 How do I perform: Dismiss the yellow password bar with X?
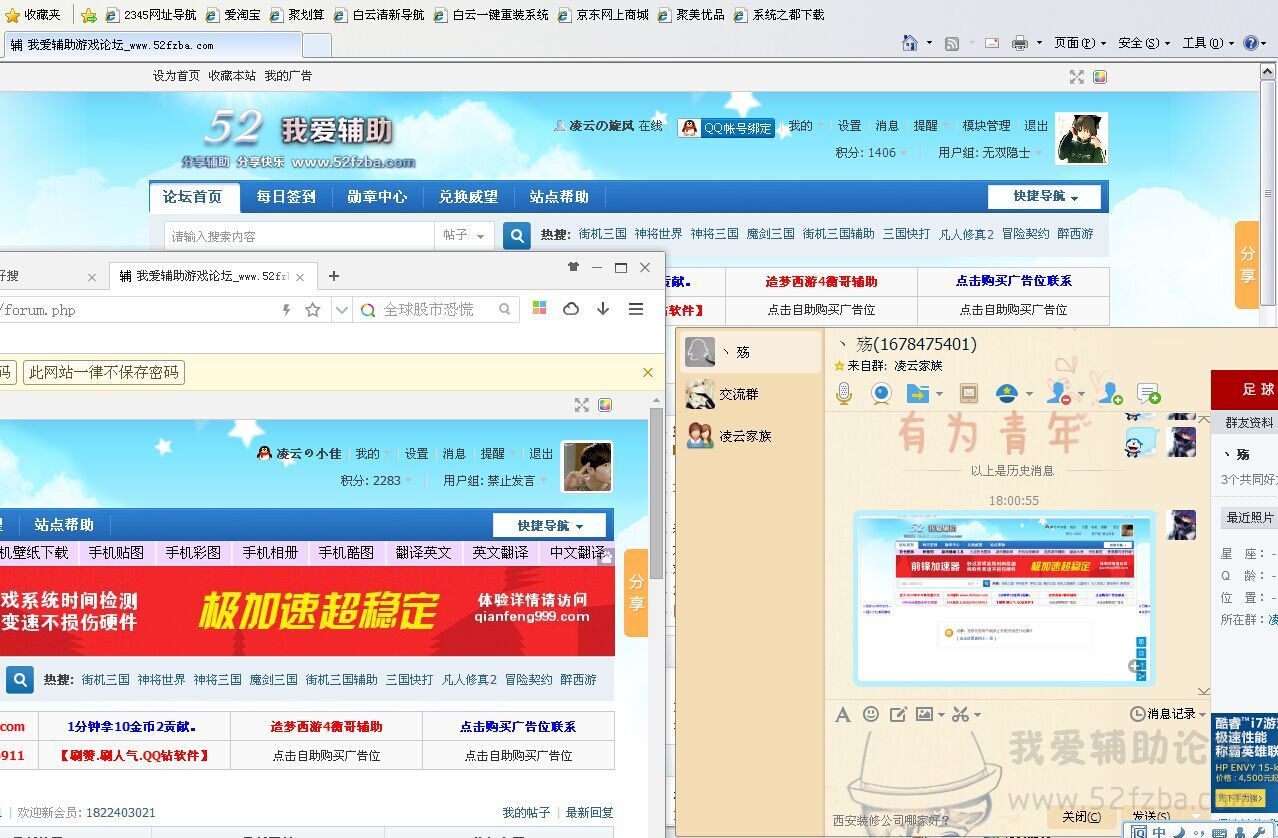648,372
